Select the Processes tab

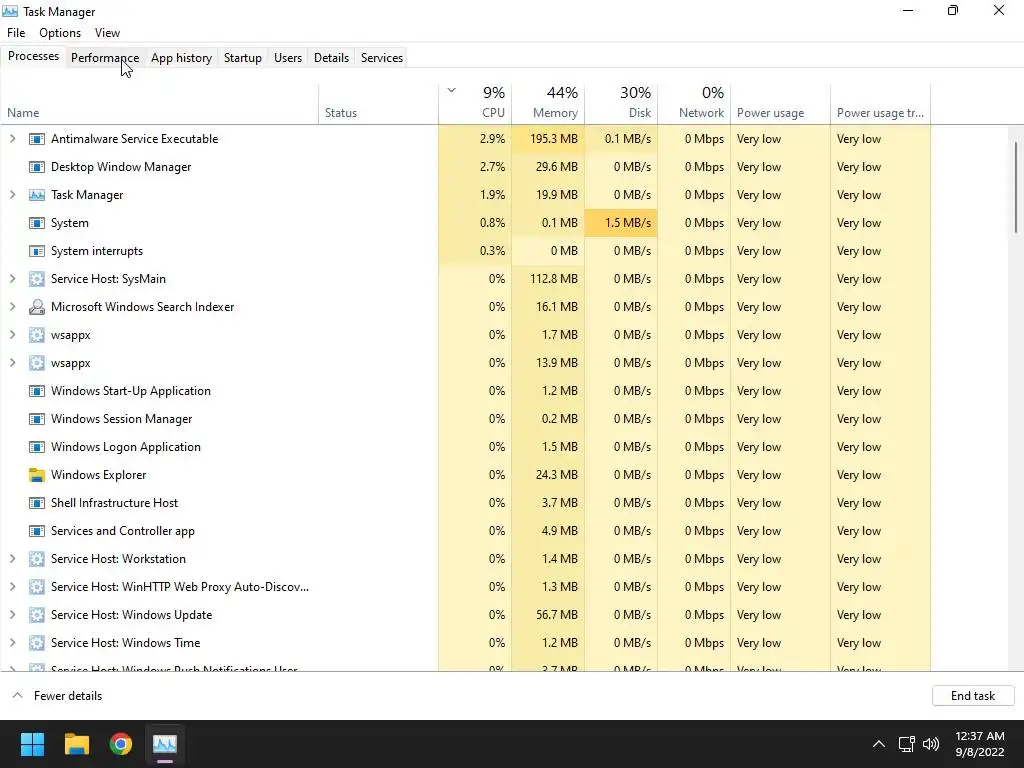coord(33,56)
